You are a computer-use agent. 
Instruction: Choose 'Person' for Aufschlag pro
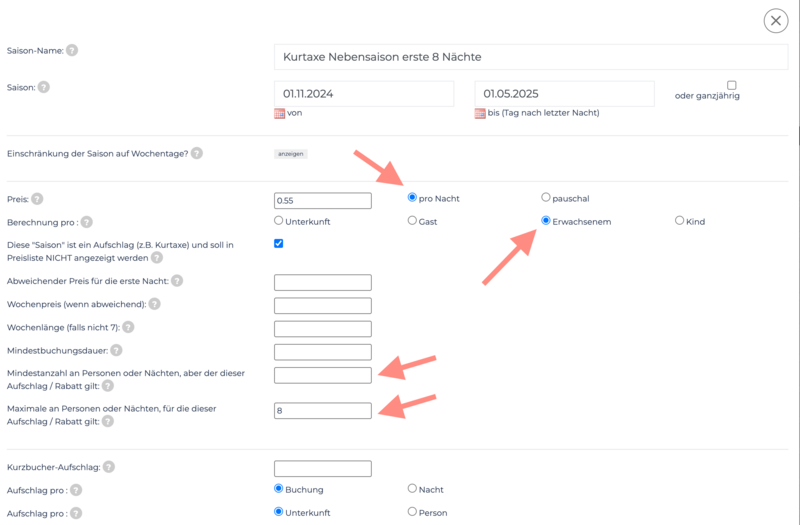[x=412, y=512]
